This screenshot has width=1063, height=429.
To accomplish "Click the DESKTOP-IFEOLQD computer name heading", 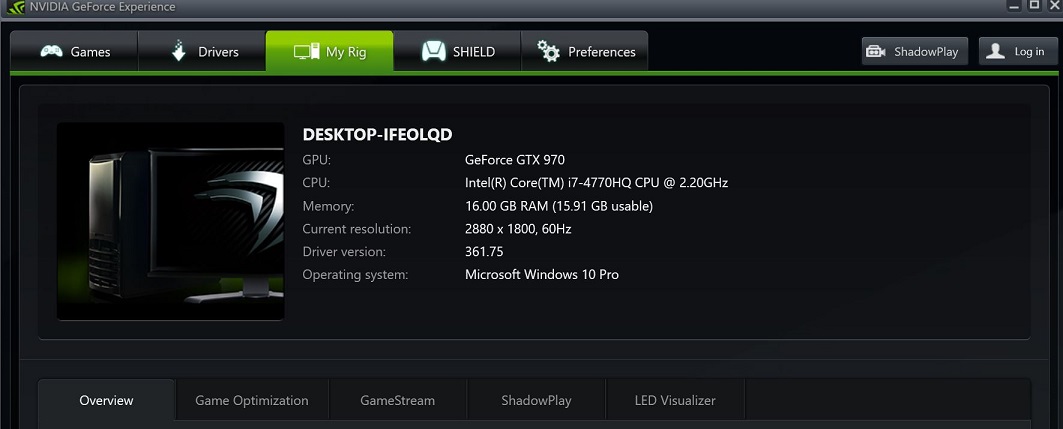I will (377, 134).
